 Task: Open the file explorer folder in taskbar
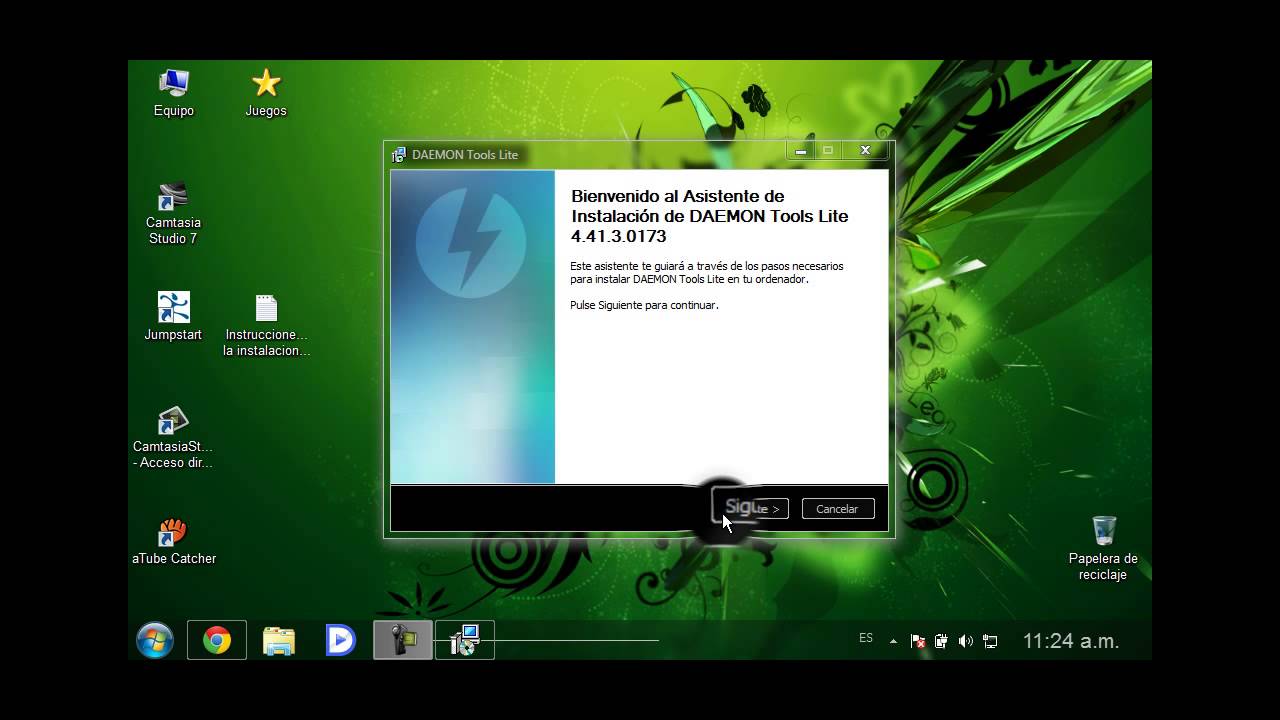[x=279, y=640]
